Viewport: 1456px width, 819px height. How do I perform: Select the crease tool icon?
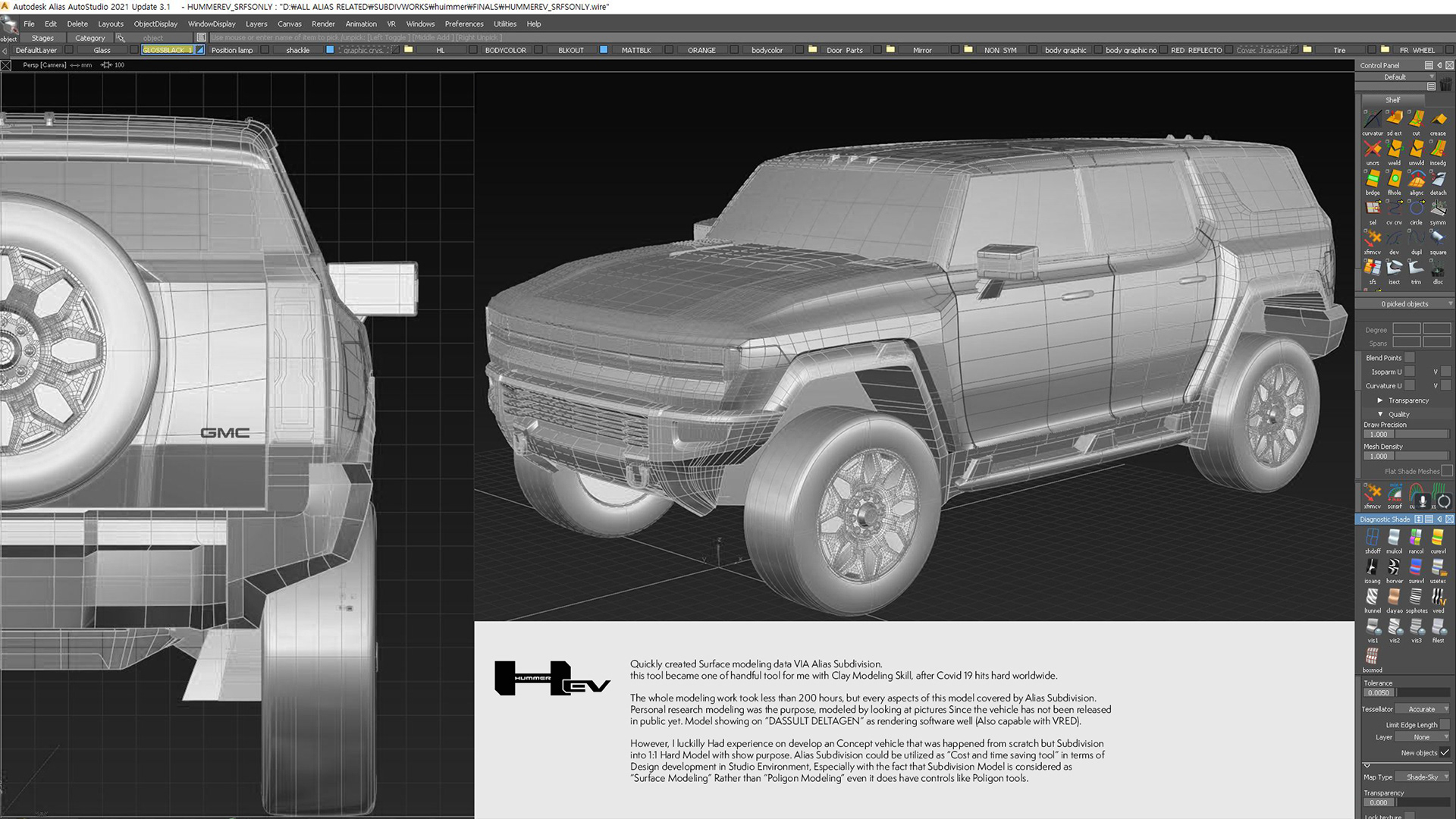(1439, 120)
